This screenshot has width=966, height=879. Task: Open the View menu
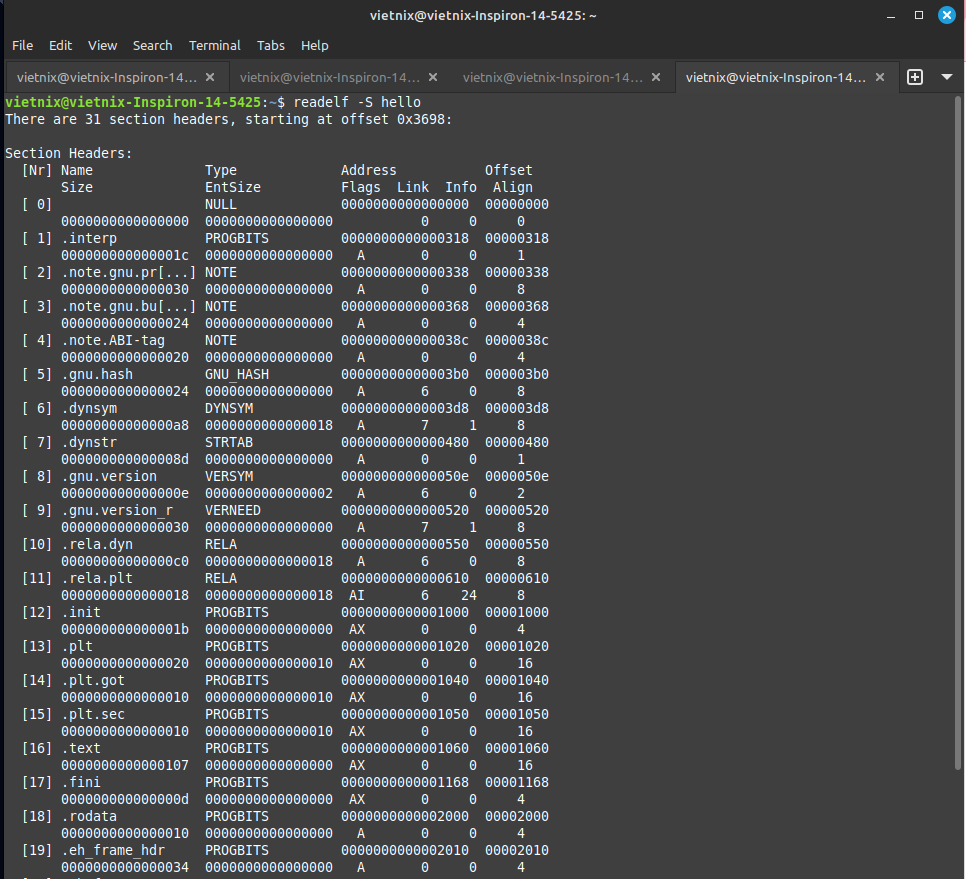pyautogui.click(x=102, y=46)
